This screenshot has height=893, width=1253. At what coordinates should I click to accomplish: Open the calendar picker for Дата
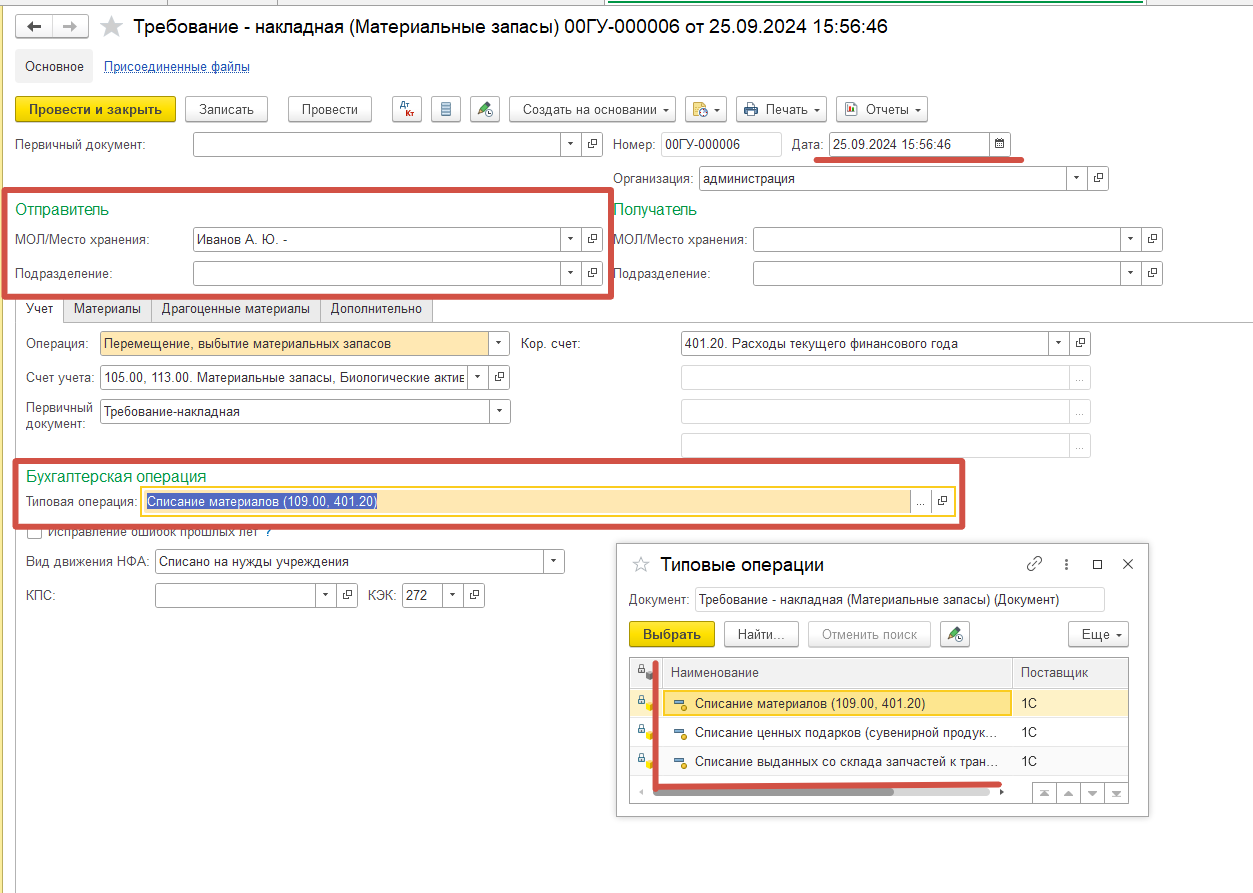click(x=1001, y=145)
